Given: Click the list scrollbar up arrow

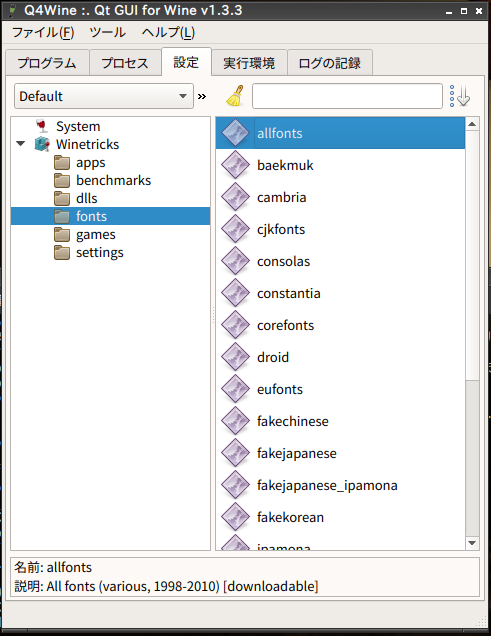Looking at the screenshot, I should pyautogui.click(x=472, y=124).
